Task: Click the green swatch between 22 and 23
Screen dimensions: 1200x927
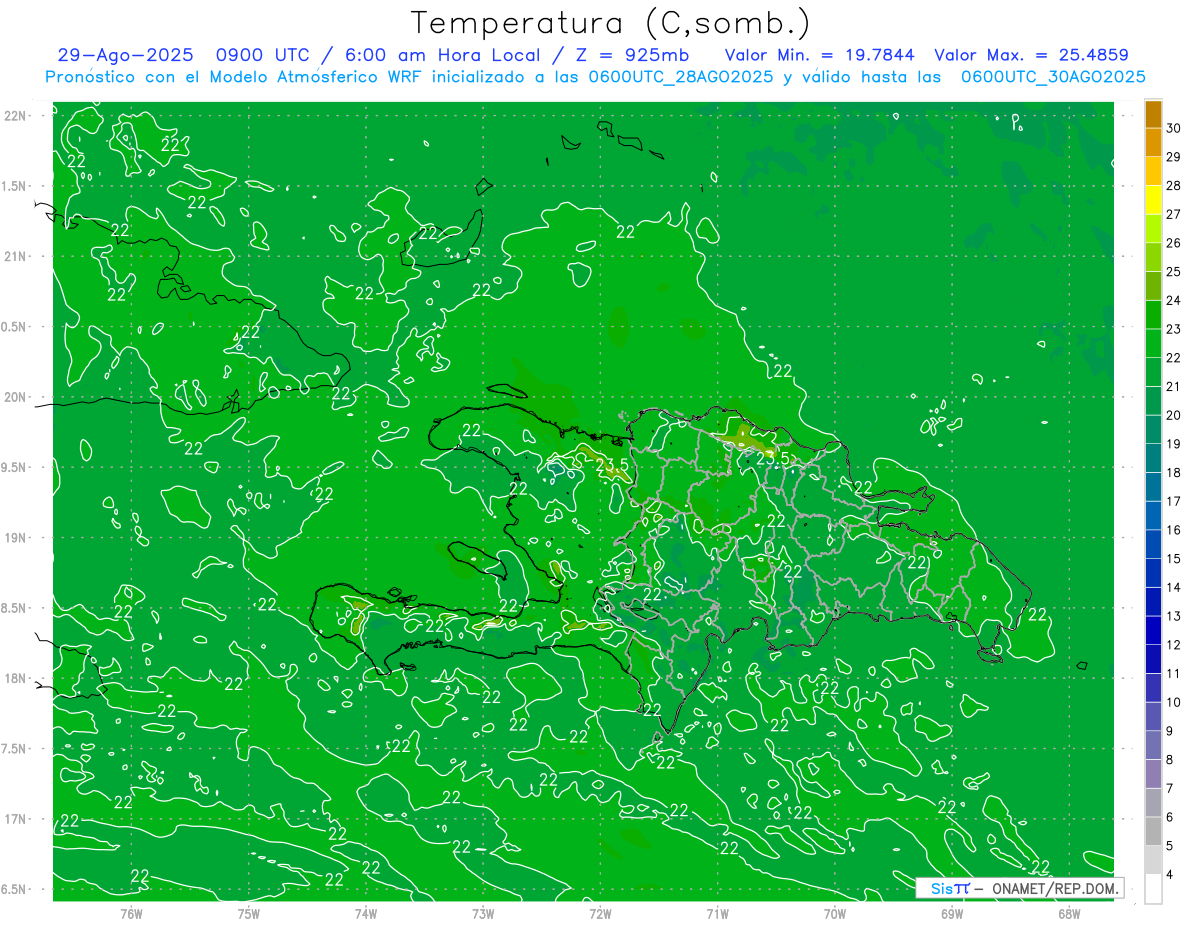Action: tap(1153, 344)
